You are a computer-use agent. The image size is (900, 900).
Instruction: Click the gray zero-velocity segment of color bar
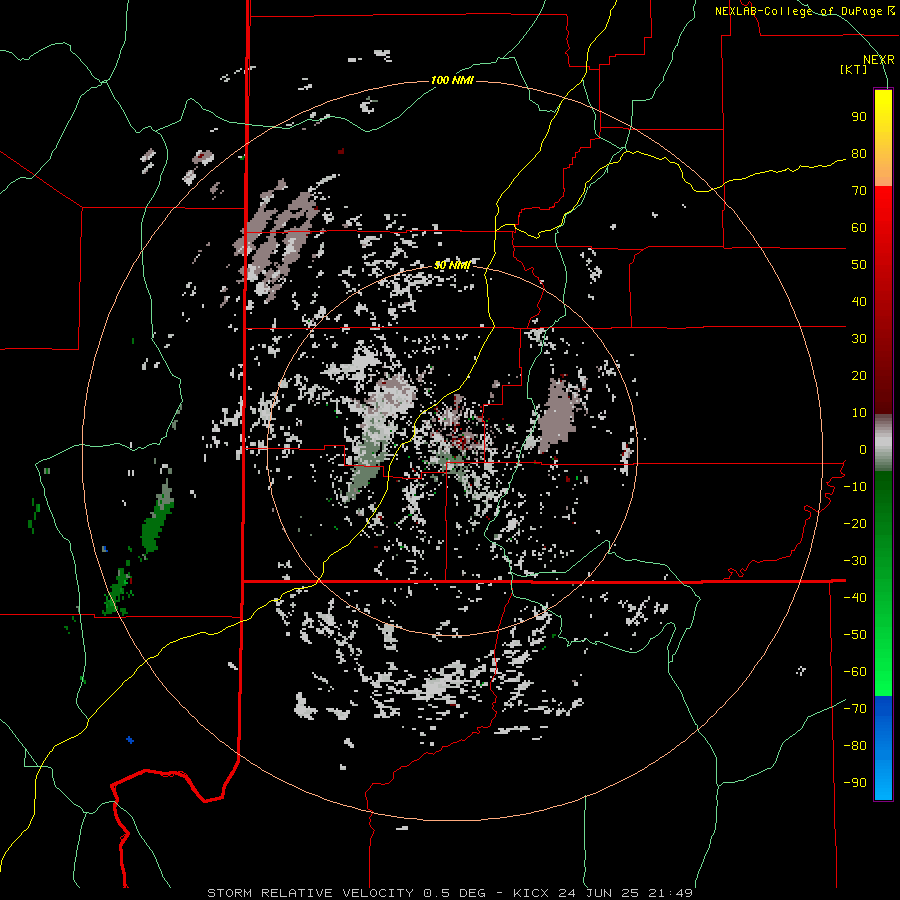883,443
